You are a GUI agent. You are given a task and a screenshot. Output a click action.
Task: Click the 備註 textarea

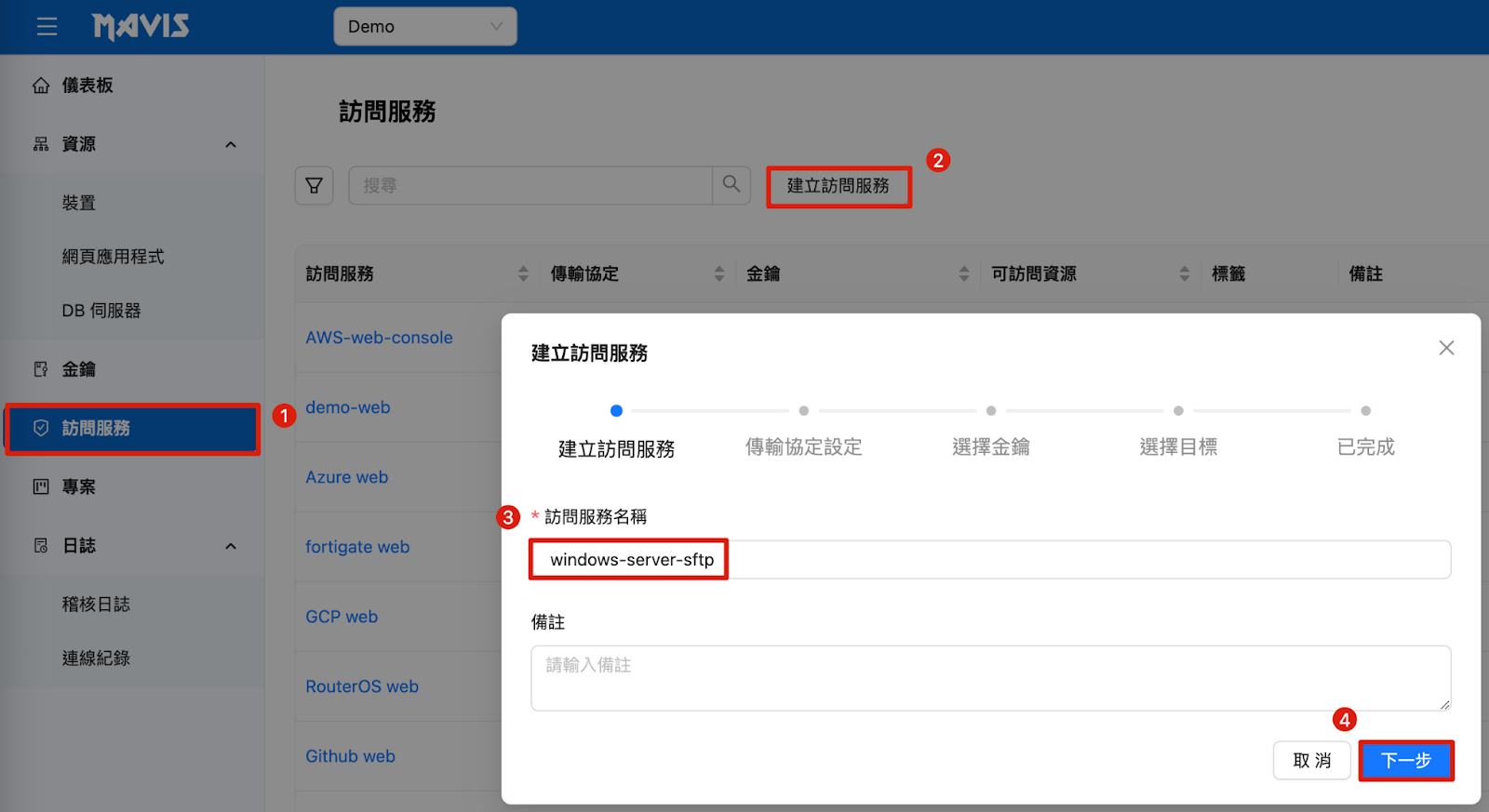point(989,678)
